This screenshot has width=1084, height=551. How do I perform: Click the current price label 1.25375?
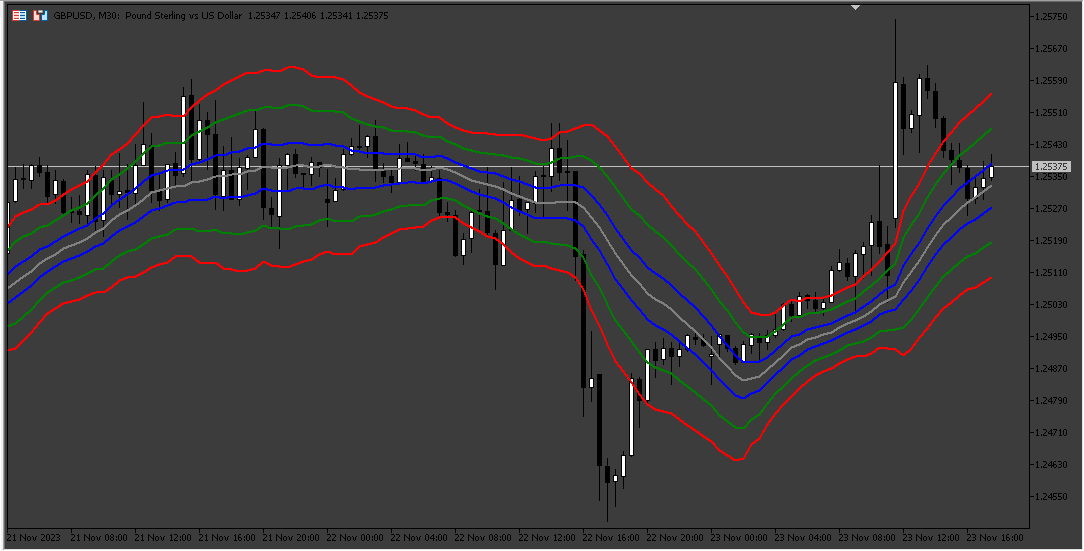pos(1051,167)
